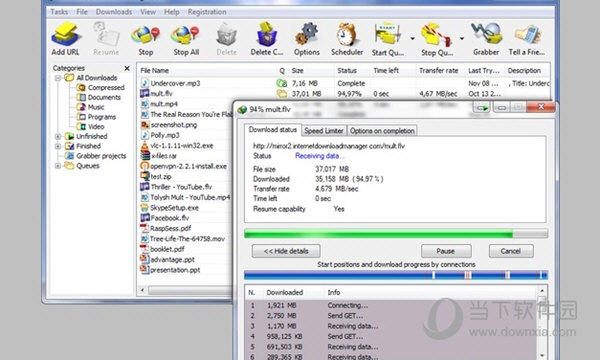This screenshot has width=600, height=360.
Task: Select the vlc-1.1.11-win32.exe cone icon
Action: point(145,146)
